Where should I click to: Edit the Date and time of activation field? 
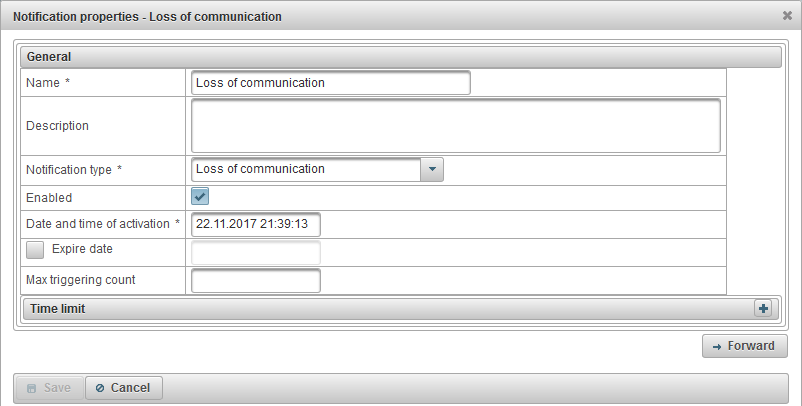(x=255, y=224)
